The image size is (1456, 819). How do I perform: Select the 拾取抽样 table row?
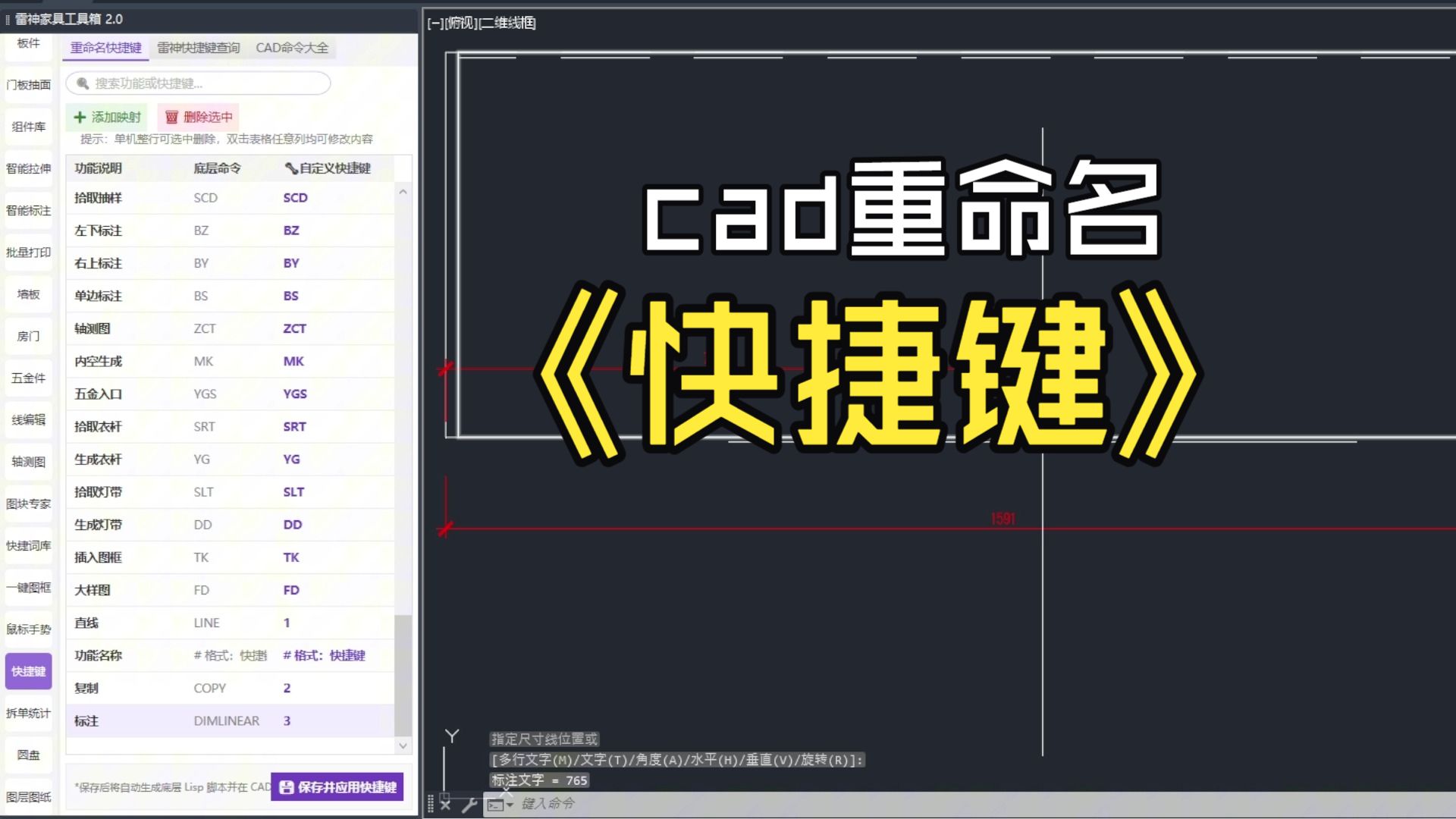pos(230,198)
